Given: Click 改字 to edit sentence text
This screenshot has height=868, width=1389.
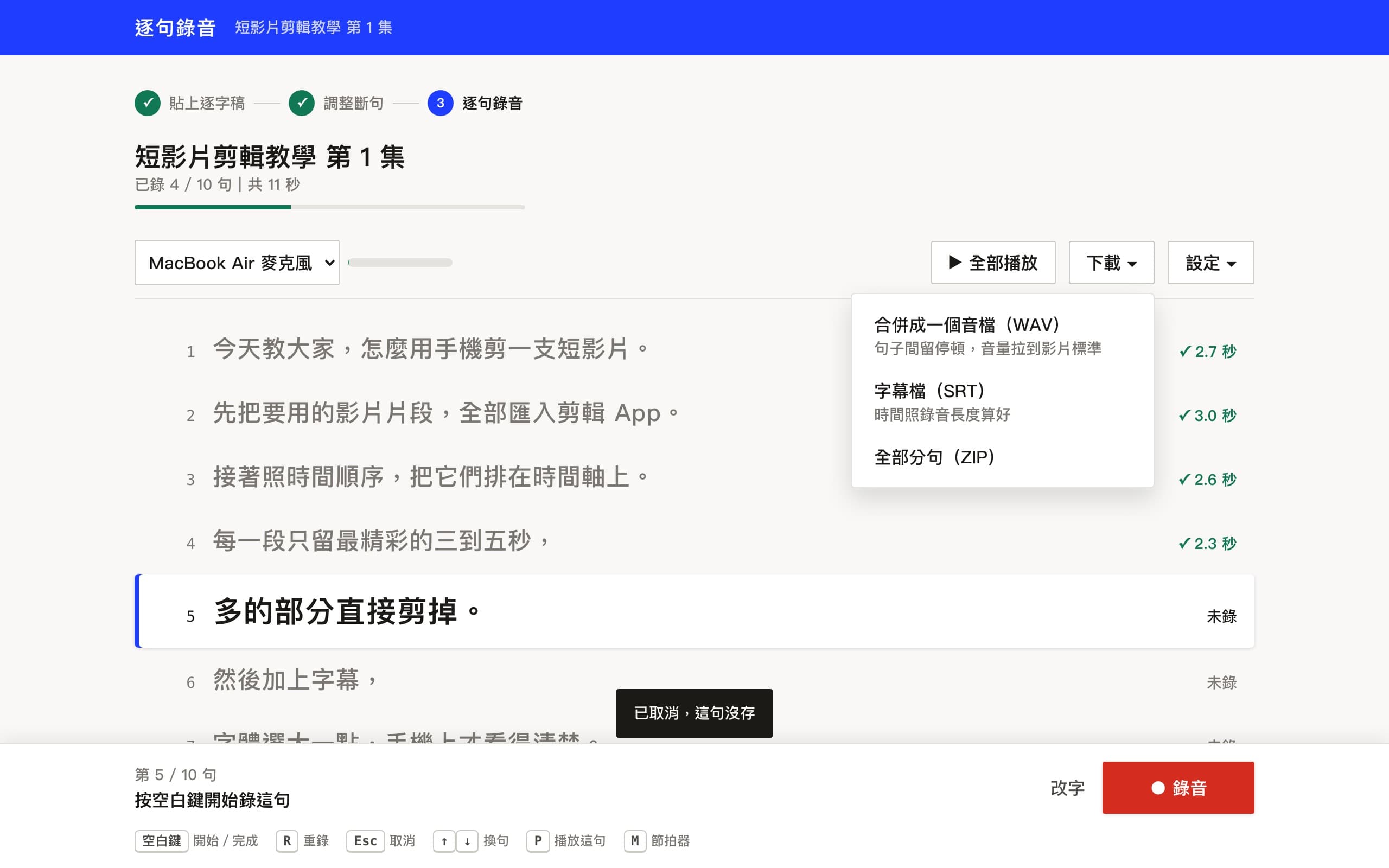Looking at the screenshot, I should [x=1067, y=788].
